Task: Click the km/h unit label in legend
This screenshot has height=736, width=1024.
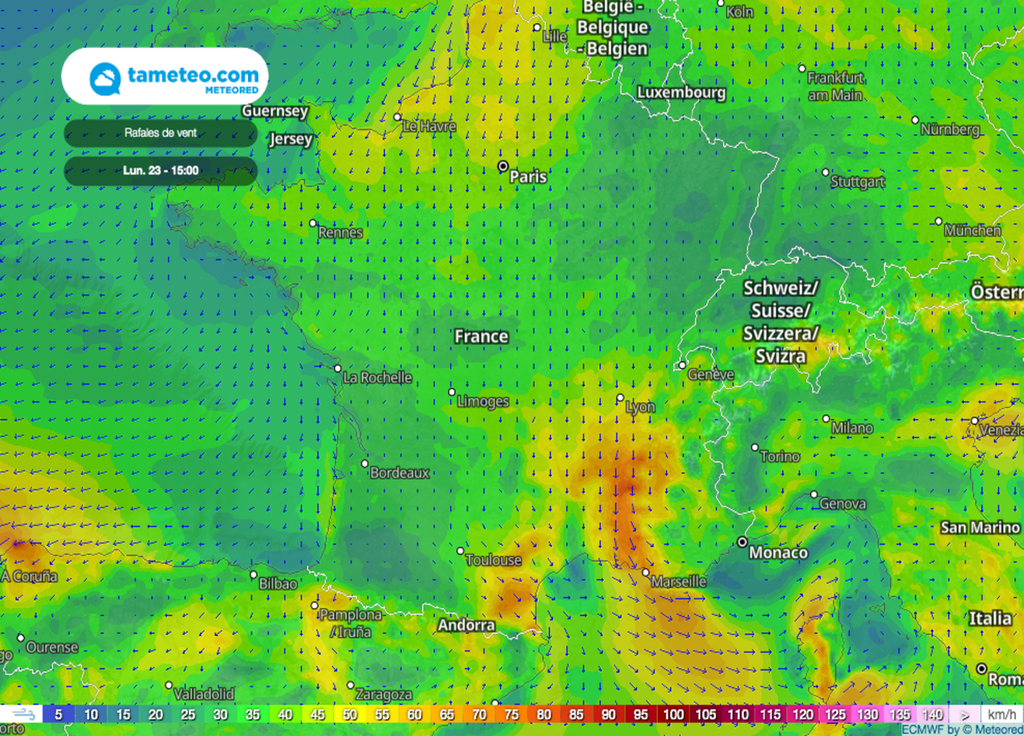Action: pyautogui.click(x=1002, y=714)
